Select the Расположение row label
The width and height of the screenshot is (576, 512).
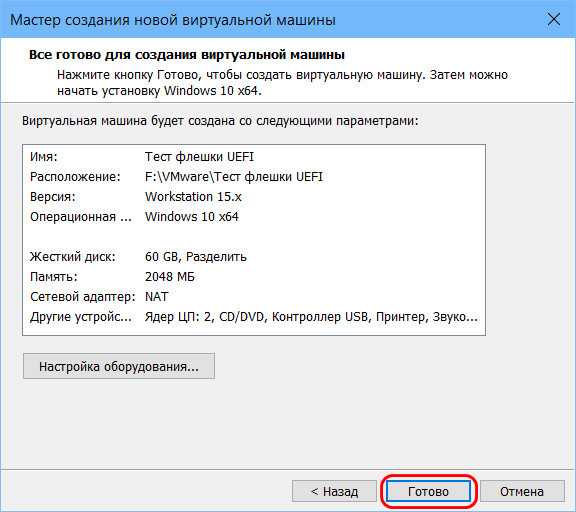[75, 177]
